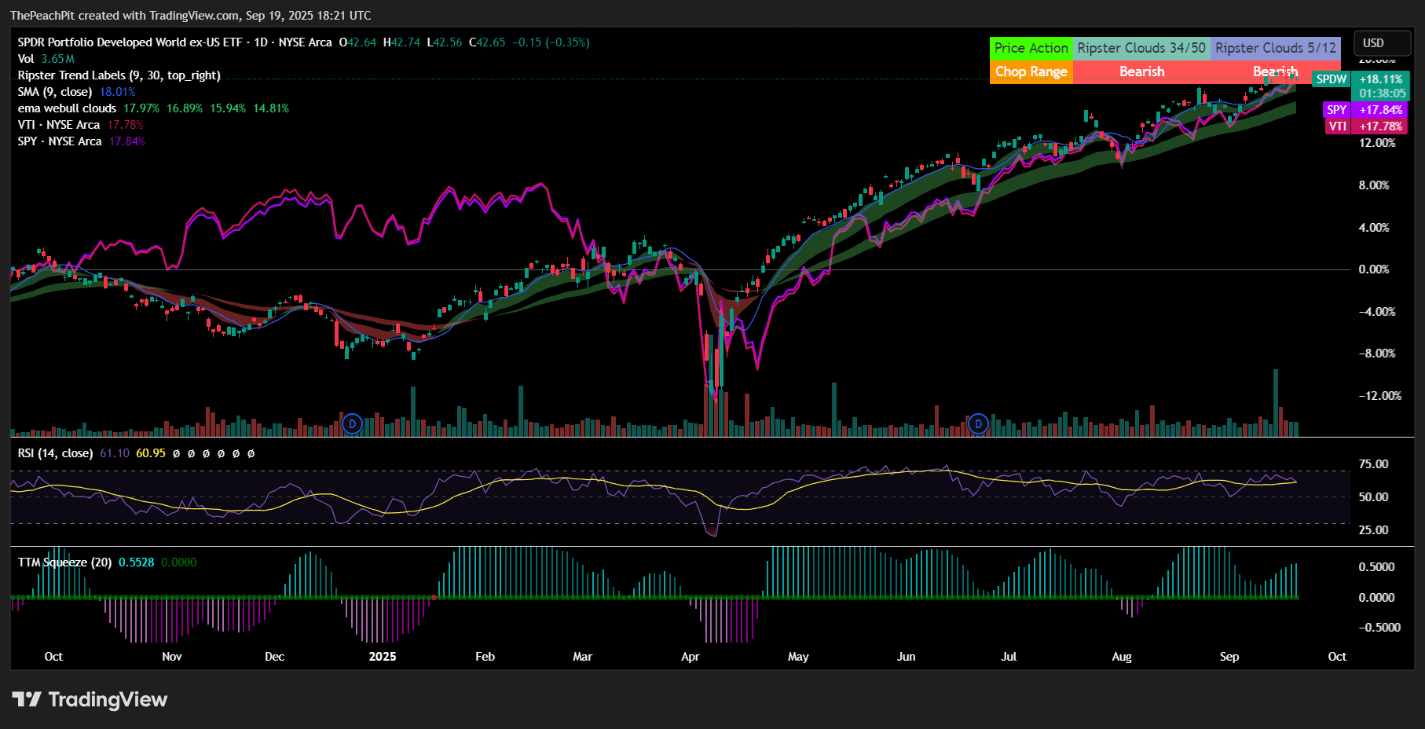This screenshot has width=1425, height=729.
Task: Click the teal SPDW ticker badge on price axis
Action: (x=1330, y=79)
